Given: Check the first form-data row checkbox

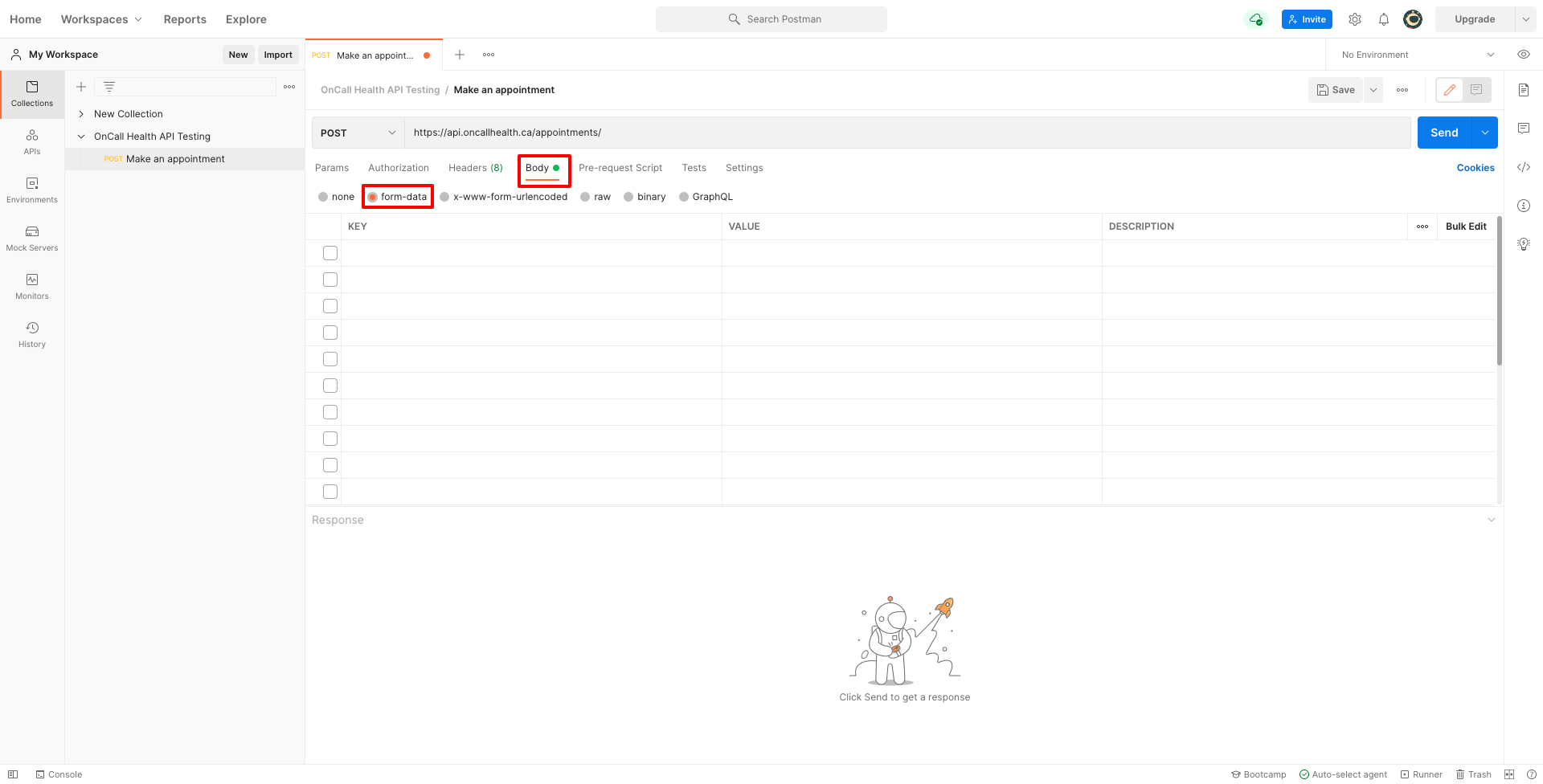Looking at the screenshot, I should [x=330, y=253].
